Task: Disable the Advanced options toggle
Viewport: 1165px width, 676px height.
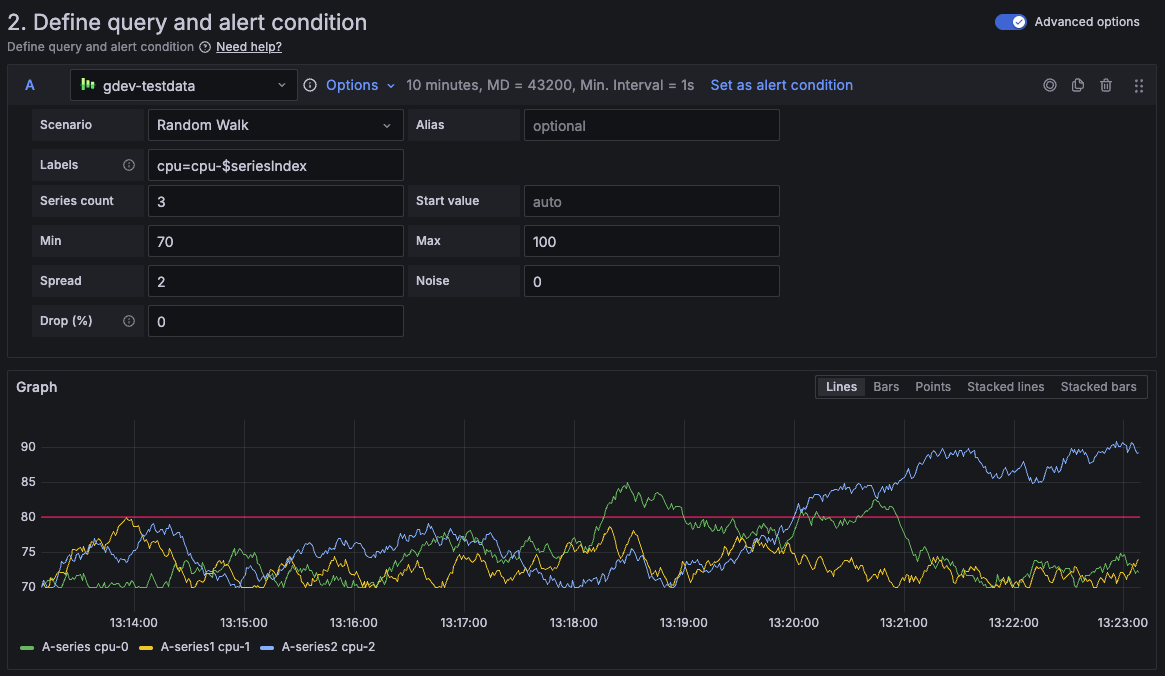Action: click(x=1011, y=21)
